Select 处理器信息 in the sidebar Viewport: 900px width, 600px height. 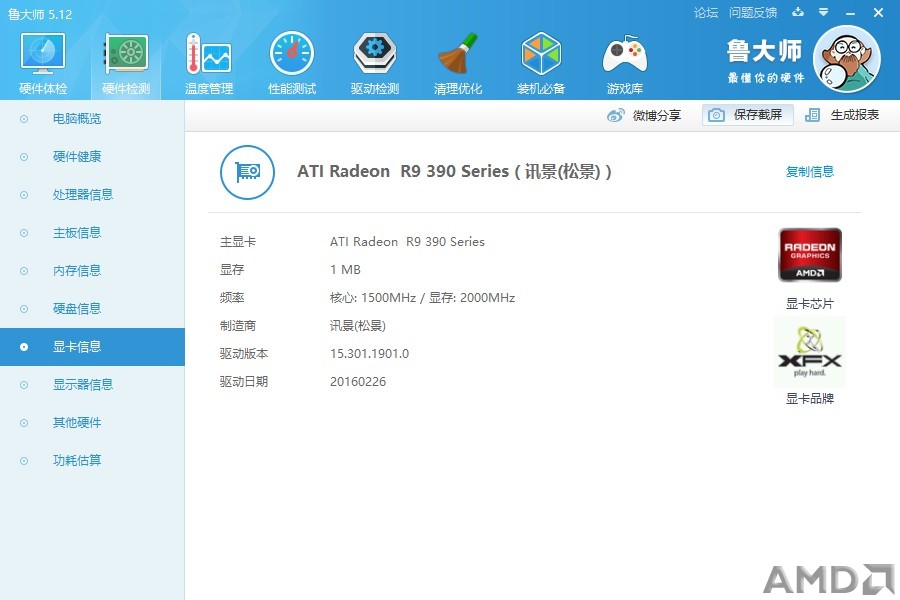(x=92, y=195)
